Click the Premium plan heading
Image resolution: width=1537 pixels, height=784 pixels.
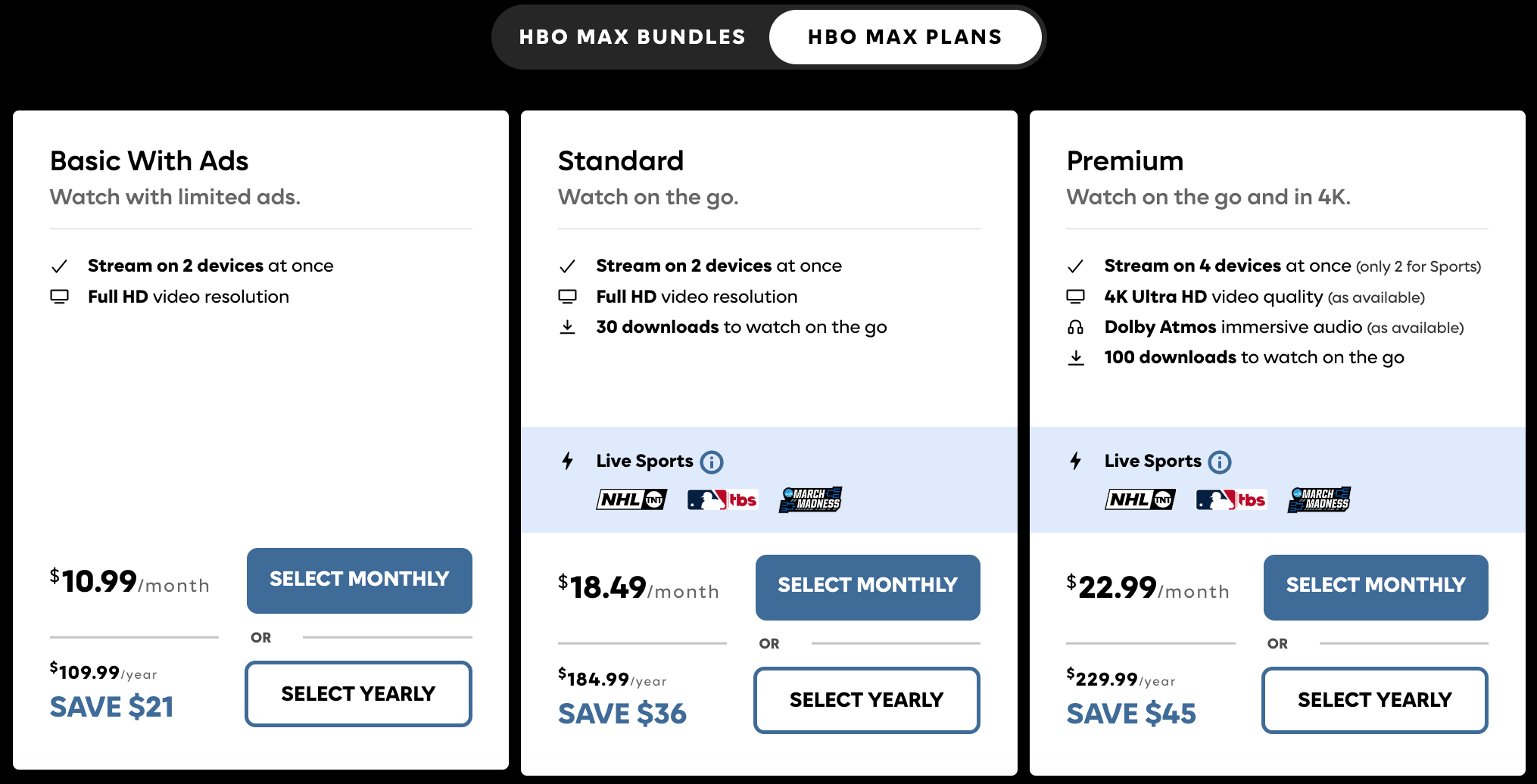click(x=1124, y=160)
